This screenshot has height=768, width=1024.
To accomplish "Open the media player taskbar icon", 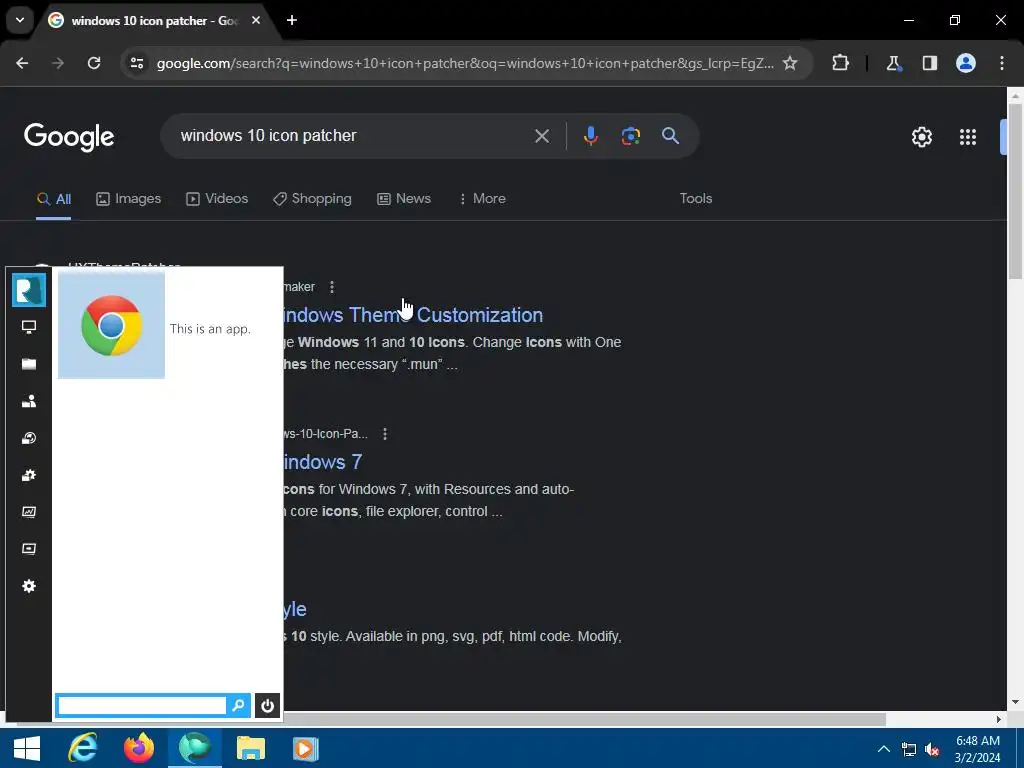I will click(x=306, y=748).
